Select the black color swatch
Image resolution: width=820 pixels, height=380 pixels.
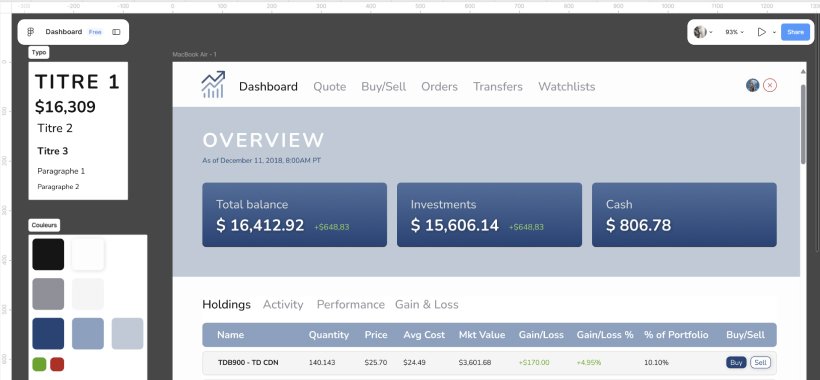48,255
